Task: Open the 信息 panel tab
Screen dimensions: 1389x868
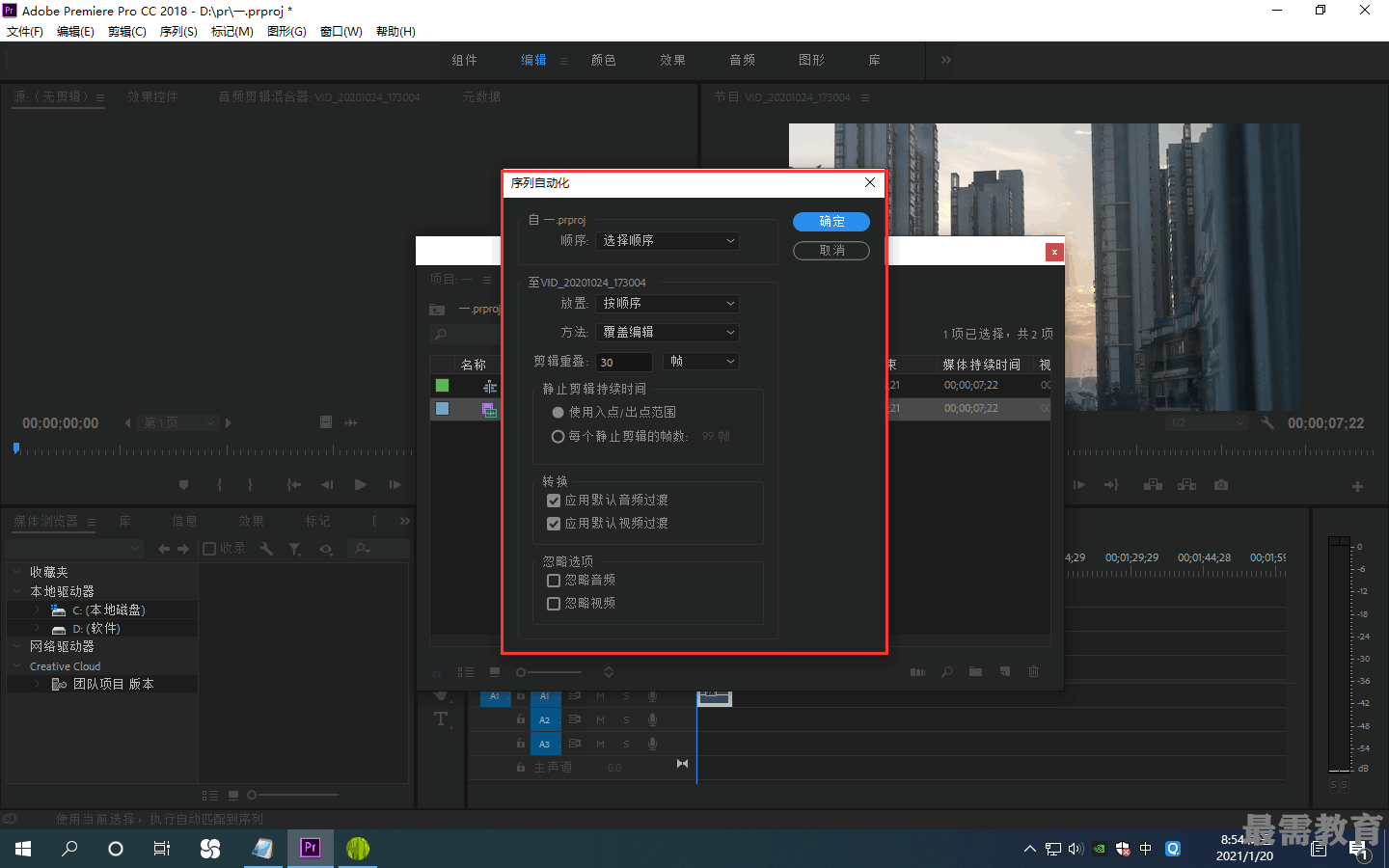Action: 184,521
